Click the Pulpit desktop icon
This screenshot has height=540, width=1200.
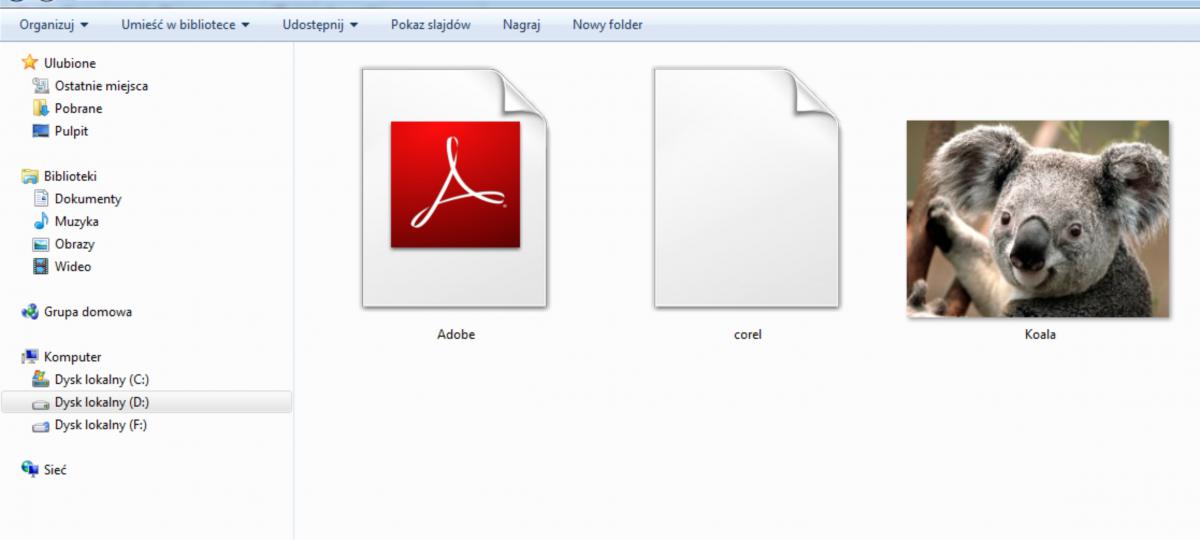[x=41, y=131]
